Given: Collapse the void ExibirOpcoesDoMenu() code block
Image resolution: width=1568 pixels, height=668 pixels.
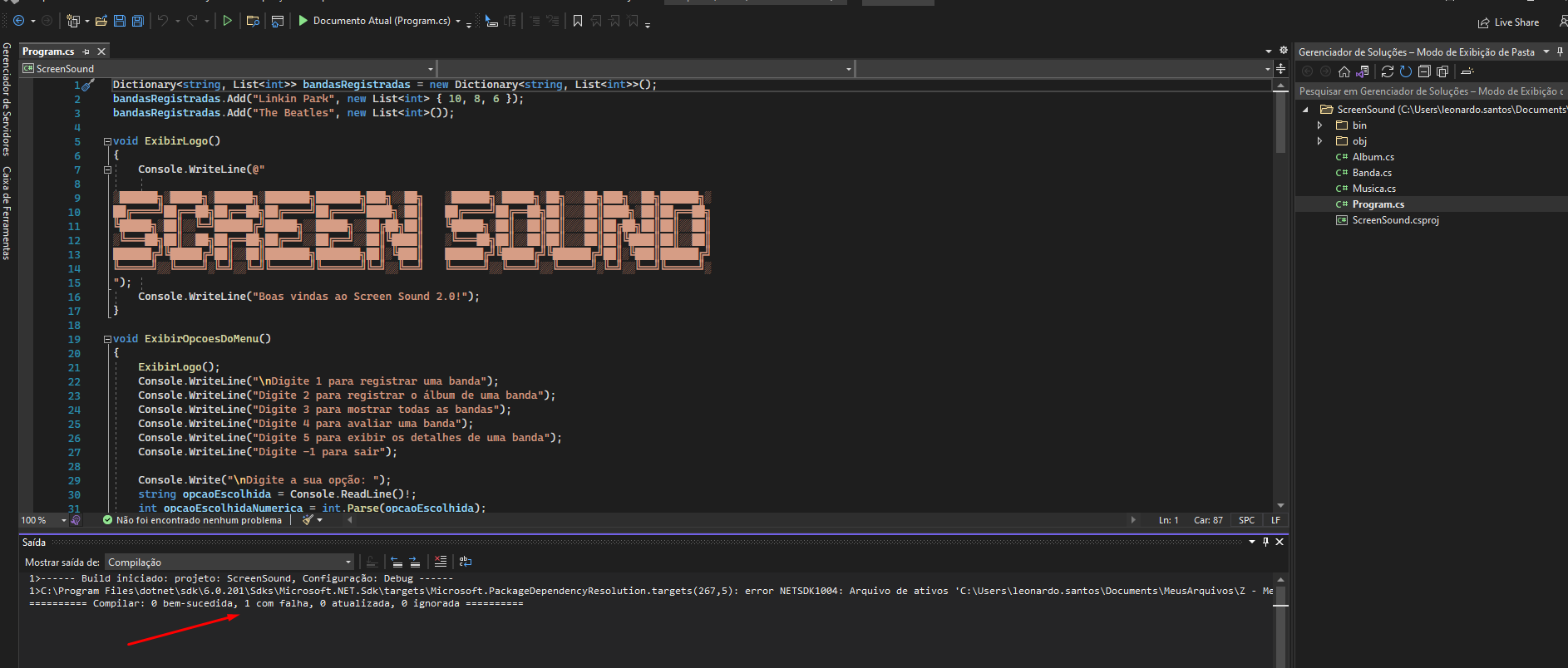Looking at the screenshot, I should coord(107,339).
